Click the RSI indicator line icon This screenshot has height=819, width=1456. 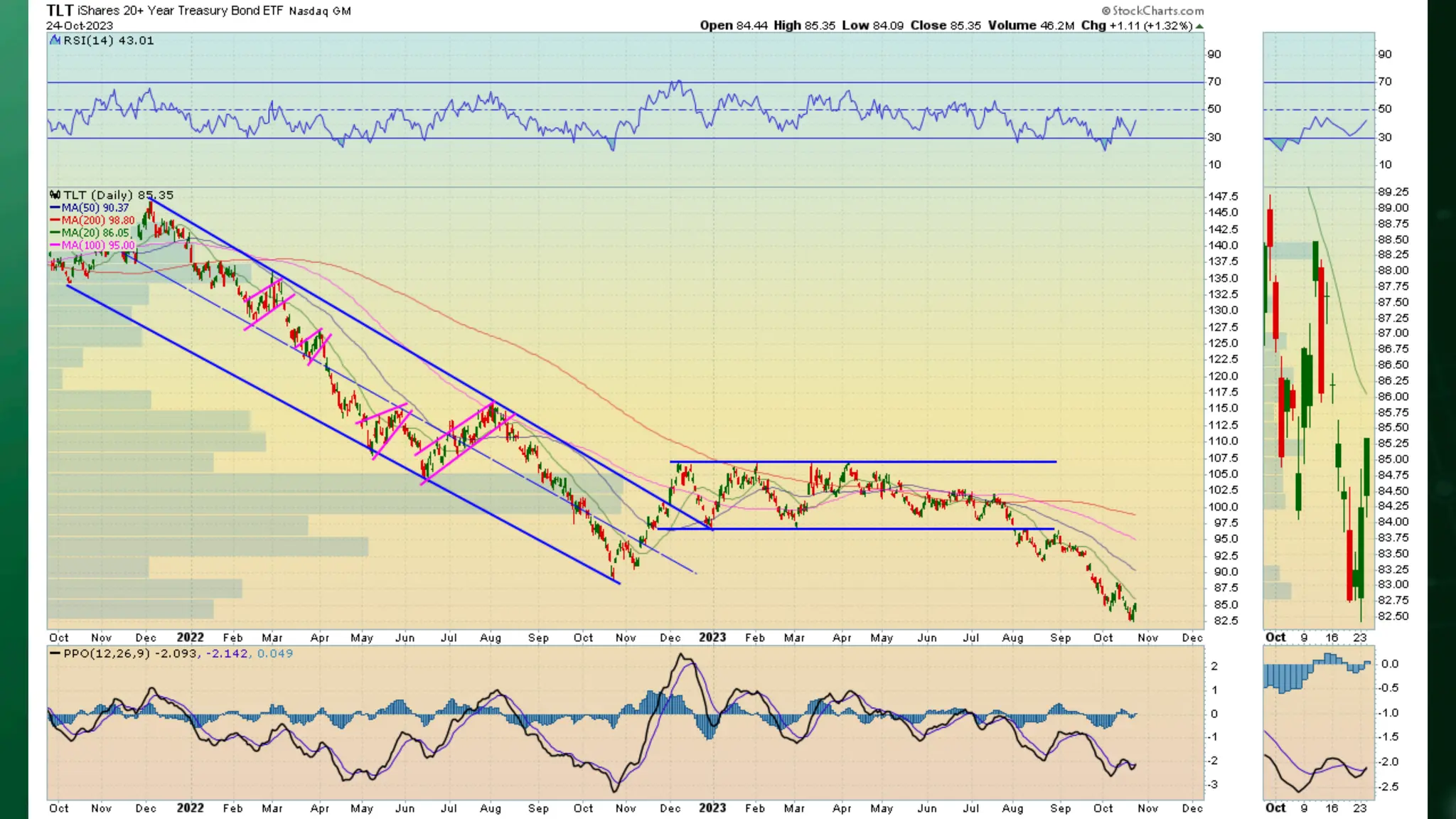click(x=55, y=41)
